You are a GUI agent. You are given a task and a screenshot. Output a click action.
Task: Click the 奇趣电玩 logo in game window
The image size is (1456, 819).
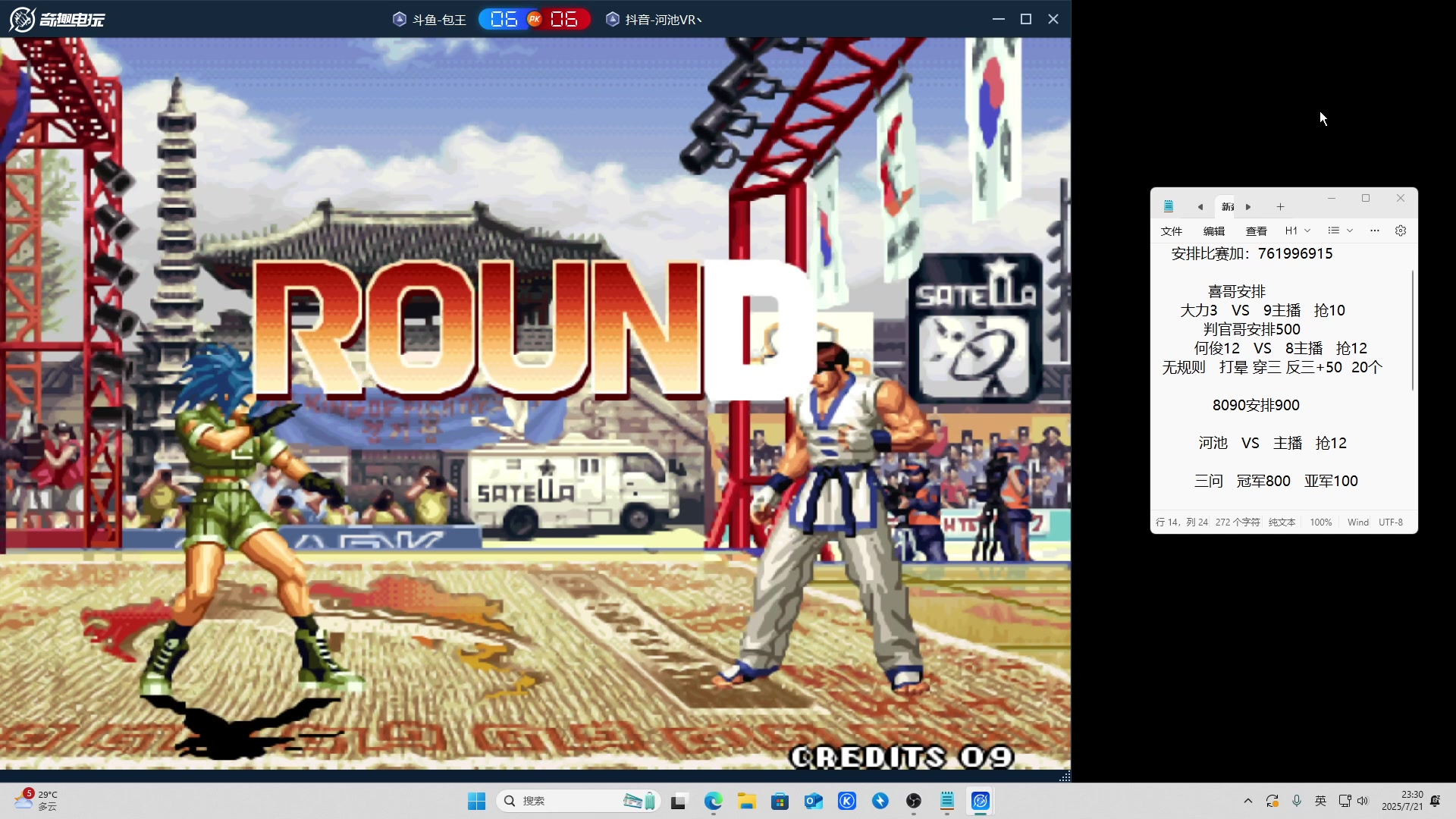click(57, 19)
